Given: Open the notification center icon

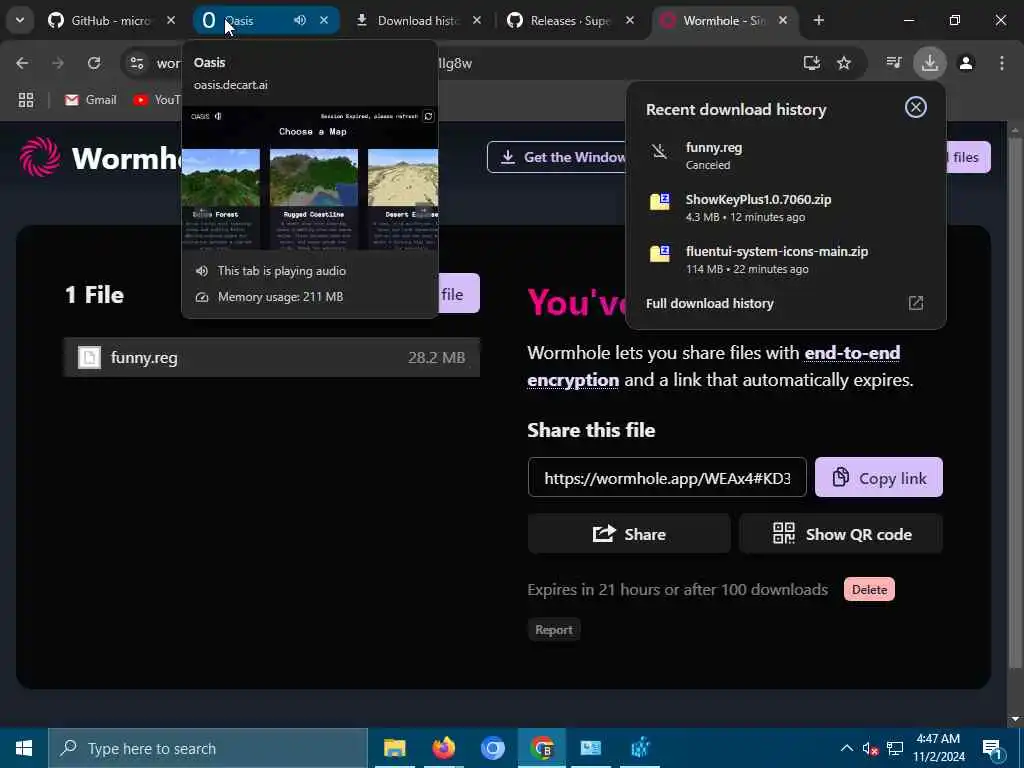Looking at the screenshot, I should tap(993, 748).
